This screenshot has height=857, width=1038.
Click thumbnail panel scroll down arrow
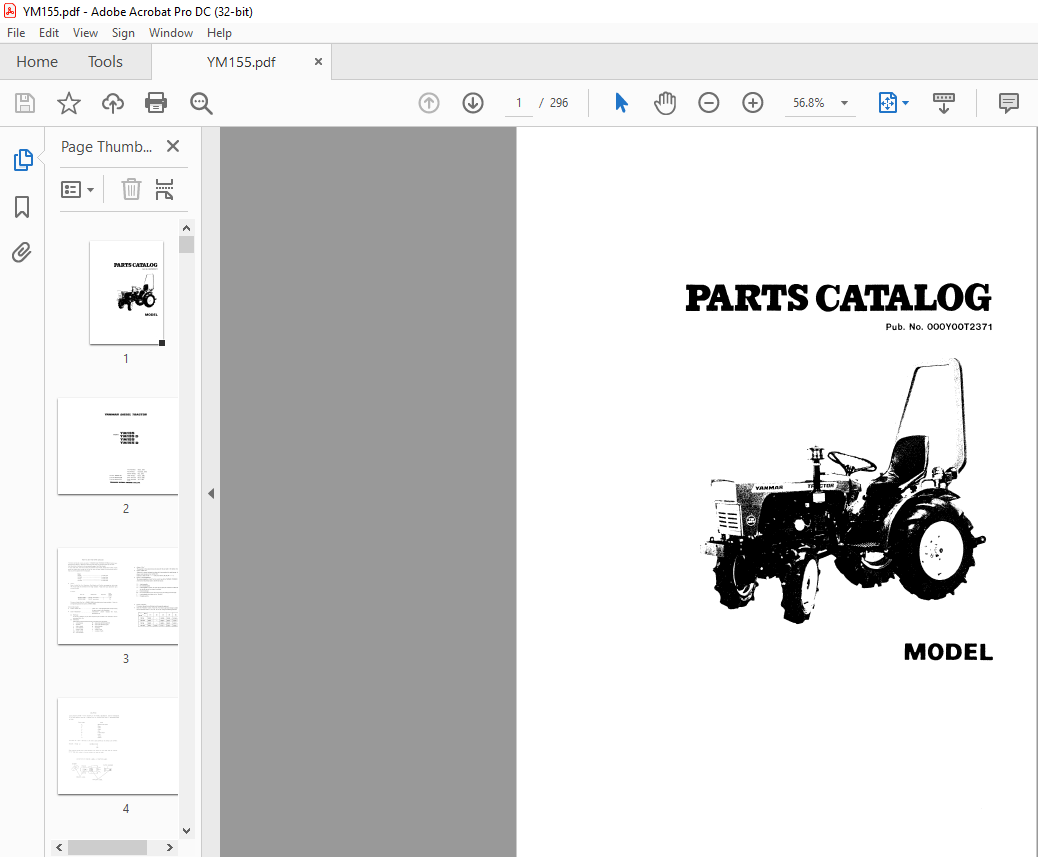(x=187, y=831)
